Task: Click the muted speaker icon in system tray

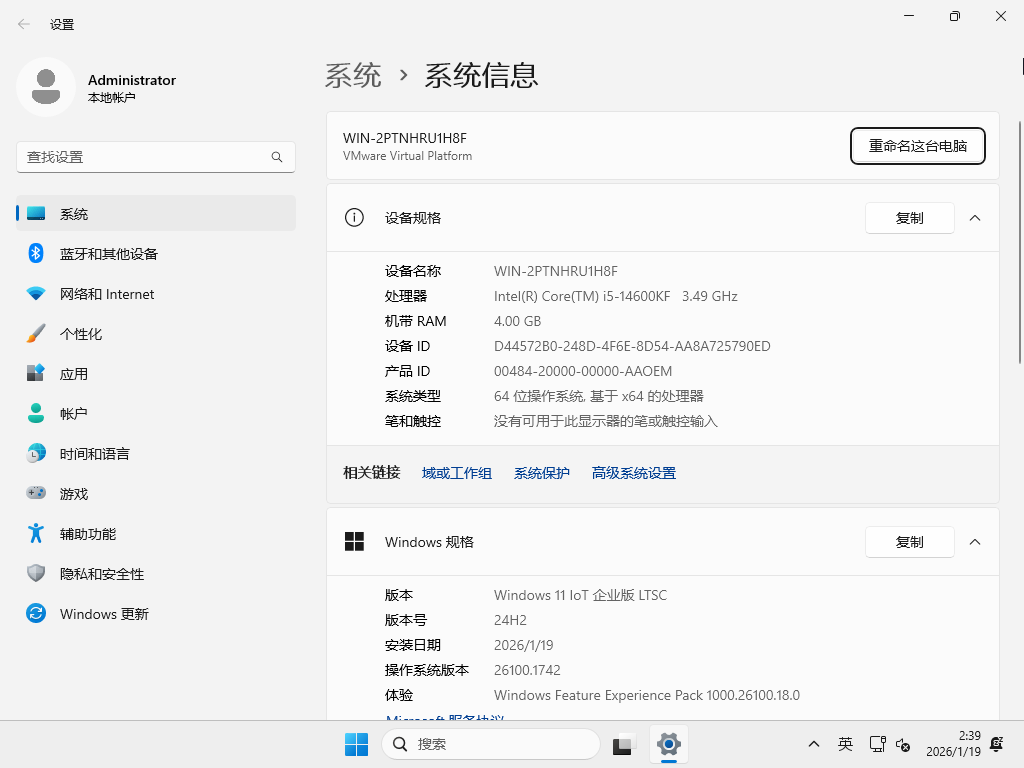Action: 904,747
